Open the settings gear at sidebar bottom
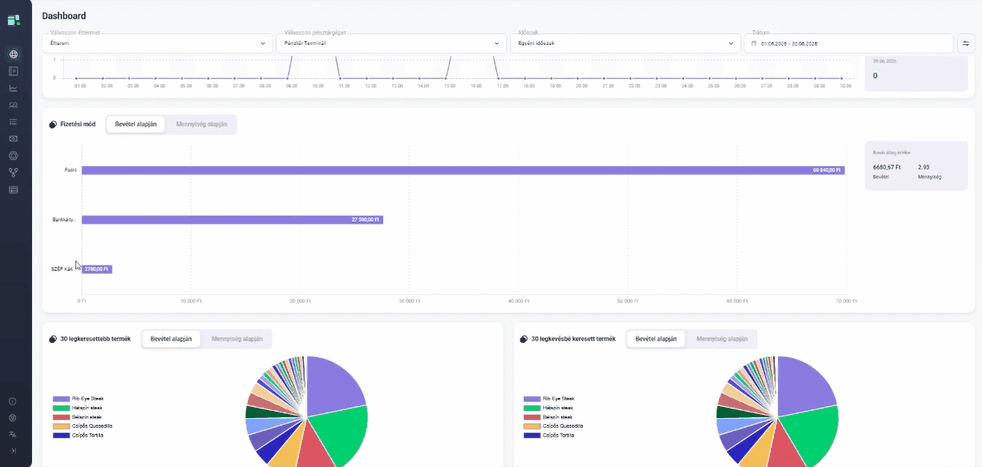Image resolution: width=982 pixels, height=467 pixels. 13,418
